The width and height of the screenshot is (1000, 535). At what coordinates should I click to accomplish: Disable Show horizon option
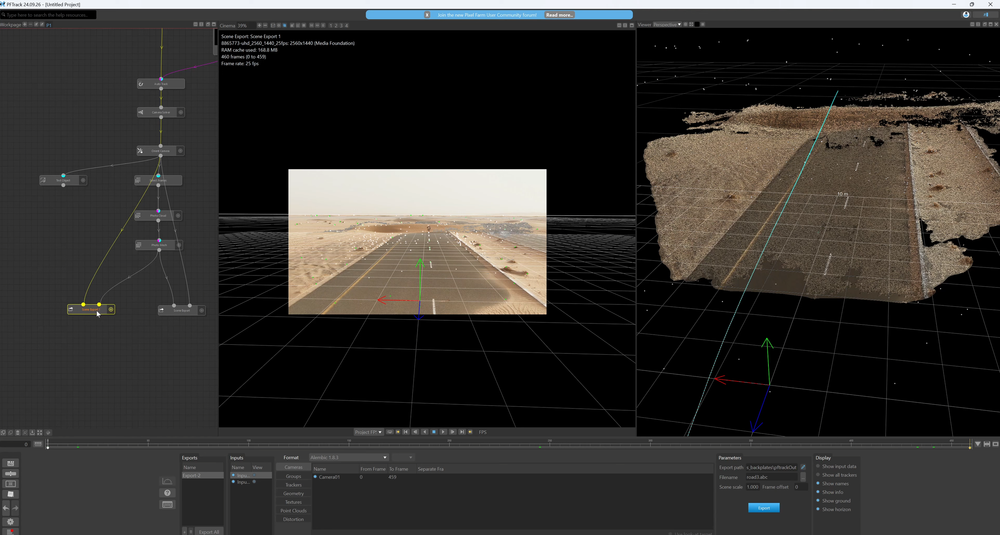818,509
